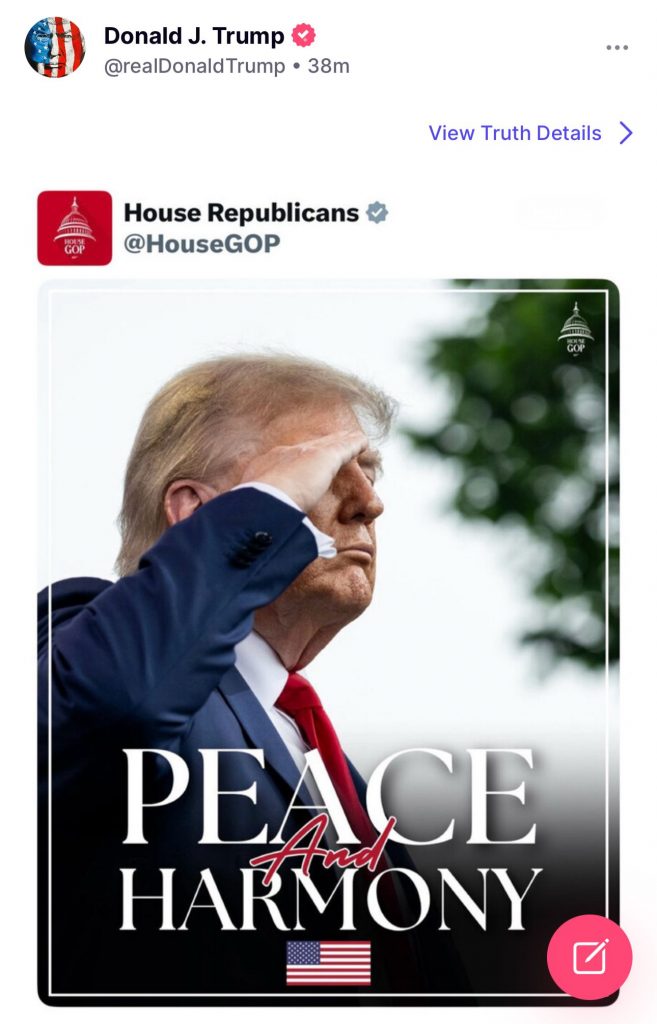
Task: Click the 38m post timestamp
Action: (x=328, y=66)
